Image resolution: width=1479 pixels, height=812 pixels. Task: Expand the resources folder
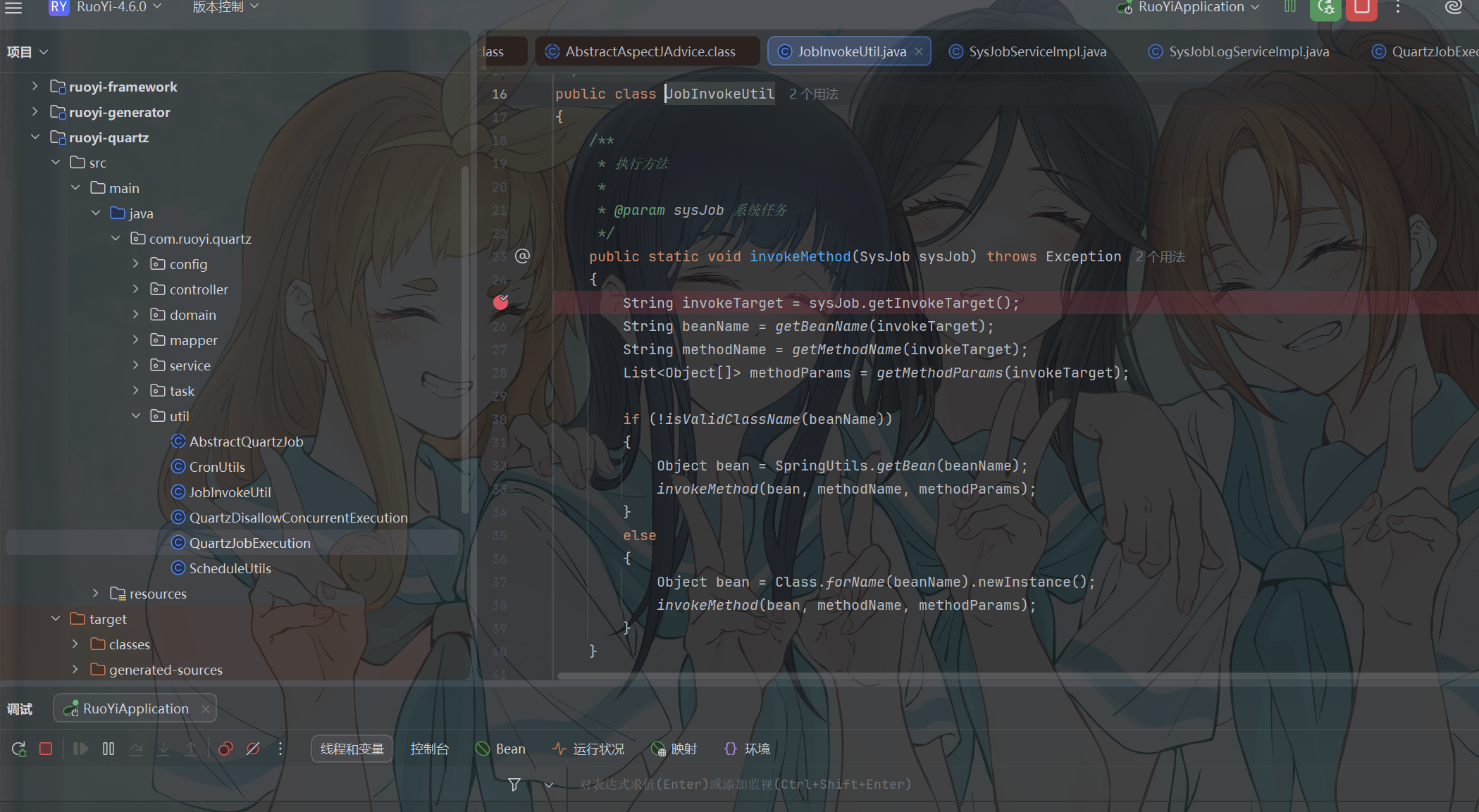pos(96,593)
